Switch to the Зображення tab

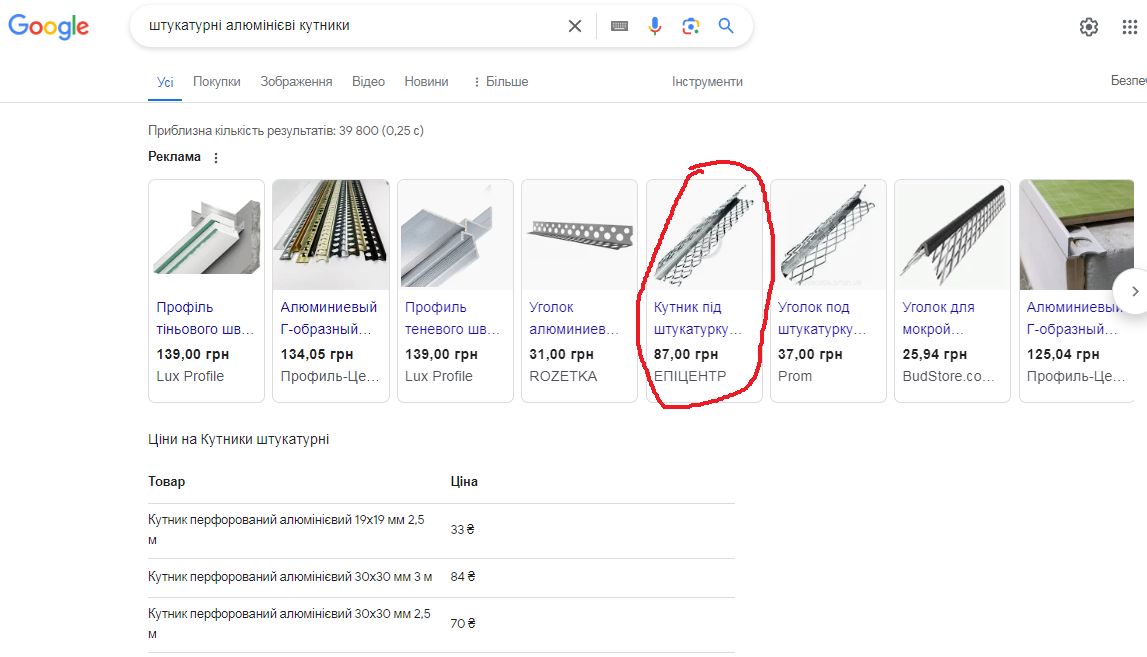point(296,81)
